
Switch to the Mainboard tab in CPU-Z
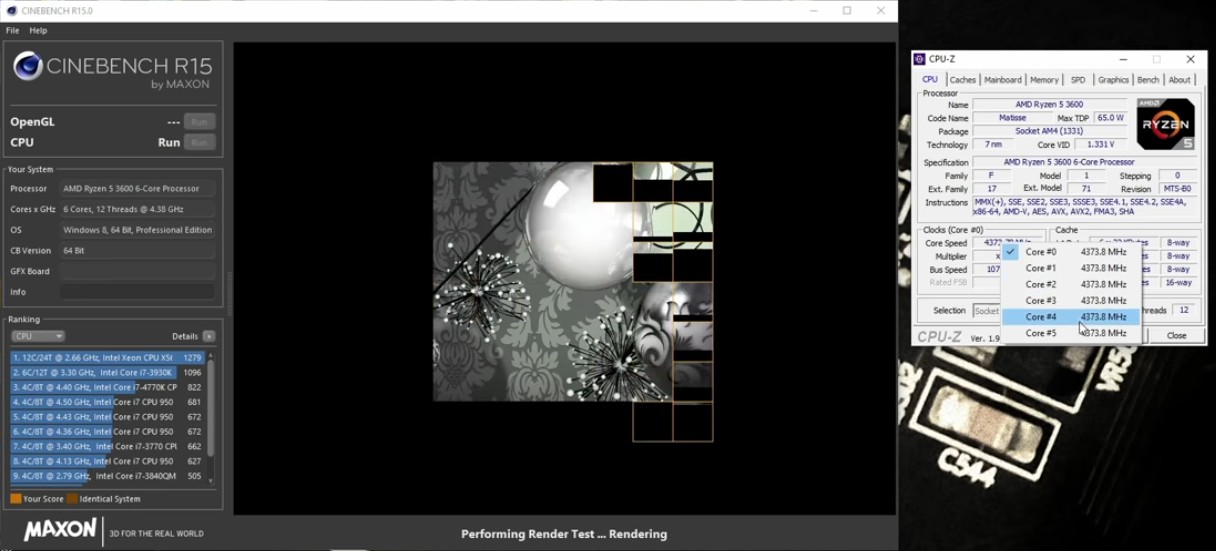[1002, 80]
